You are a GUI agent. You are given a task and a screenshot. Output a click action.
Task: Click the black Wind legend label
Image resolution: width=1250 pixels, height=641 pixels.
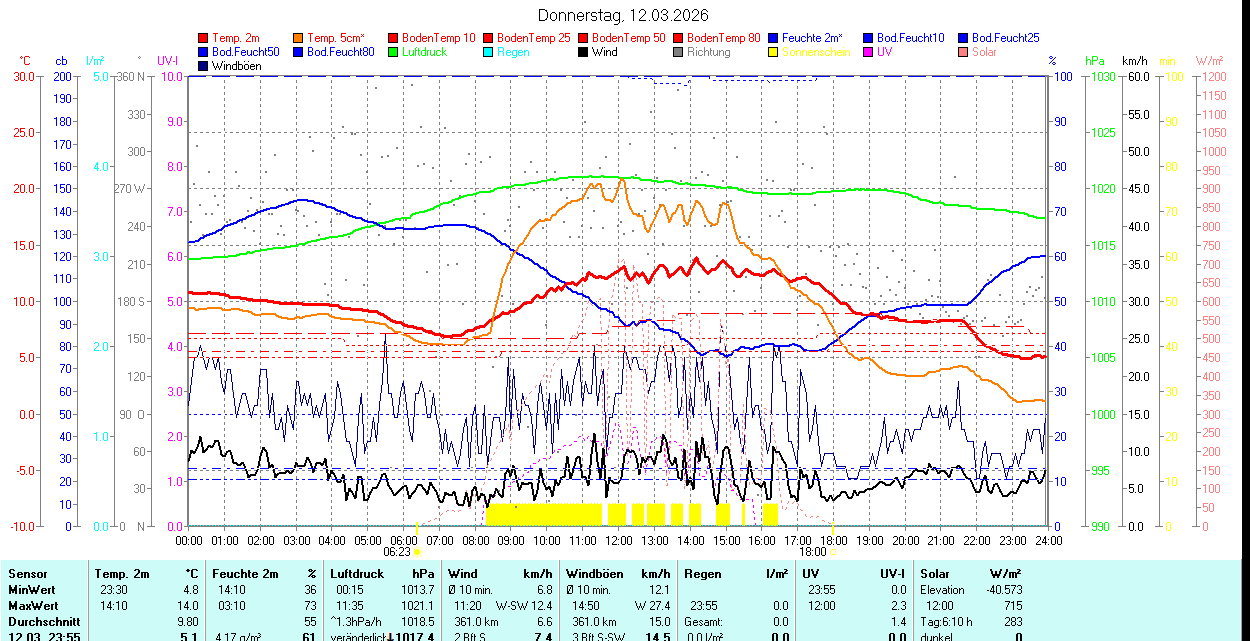tap(605, 52)
